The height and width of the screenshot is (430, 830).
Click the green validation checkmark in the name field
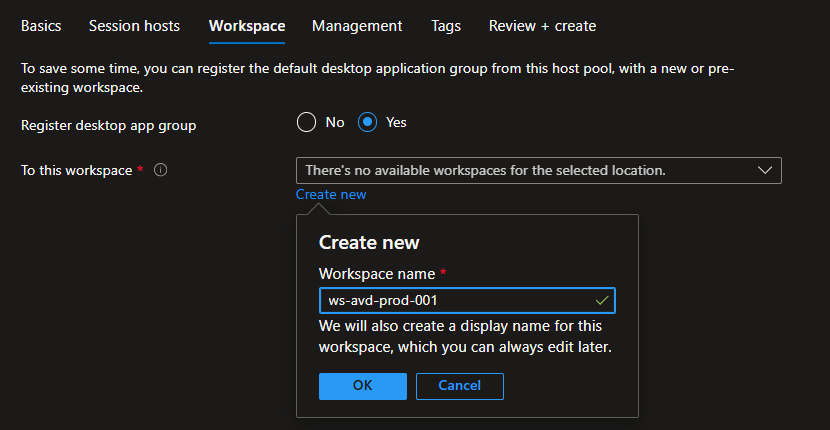click(x=601, y=300)
